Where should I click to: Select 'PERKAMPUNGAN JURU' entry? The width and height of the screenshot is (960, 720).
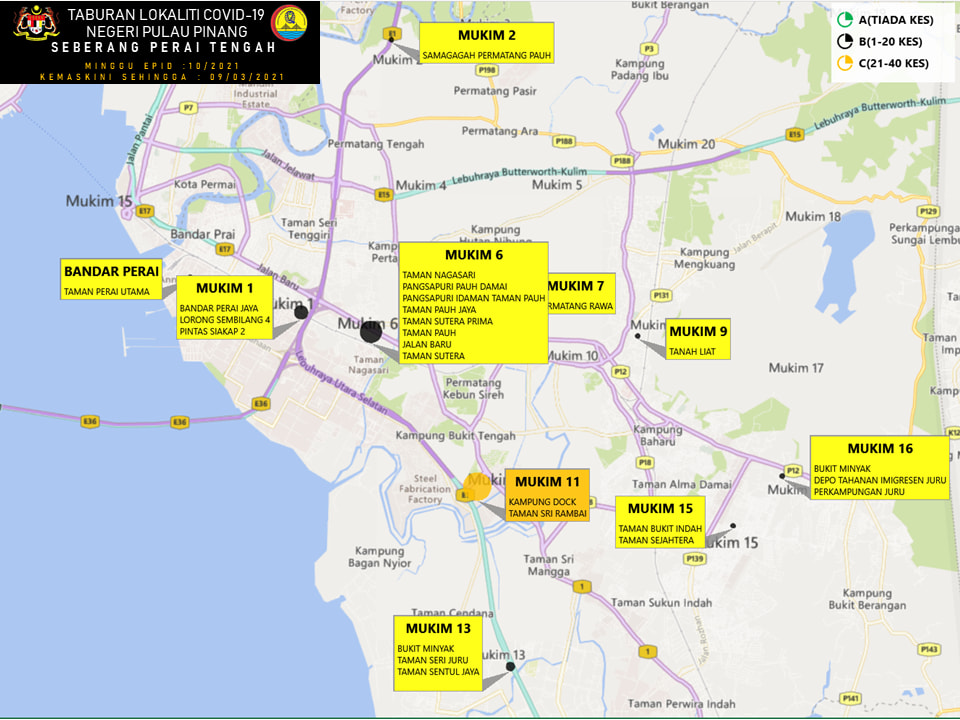pos(859,492)
